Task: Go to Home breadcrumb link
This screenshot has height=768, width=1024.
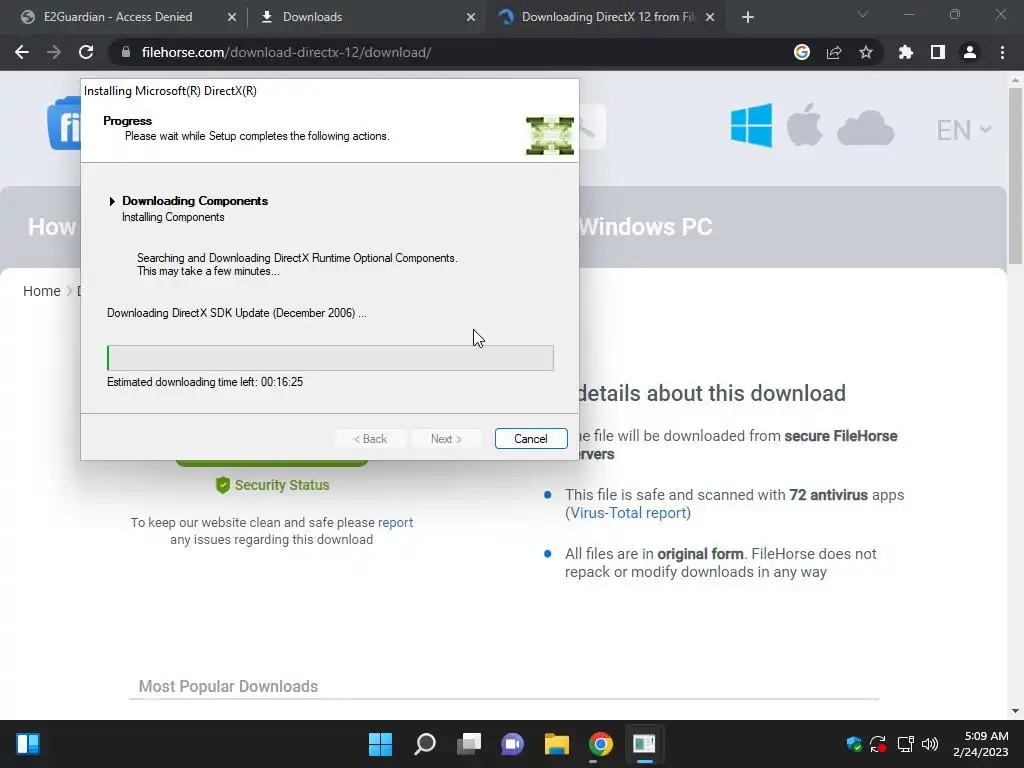Action: pyautogui.click(x=42, y=291)
